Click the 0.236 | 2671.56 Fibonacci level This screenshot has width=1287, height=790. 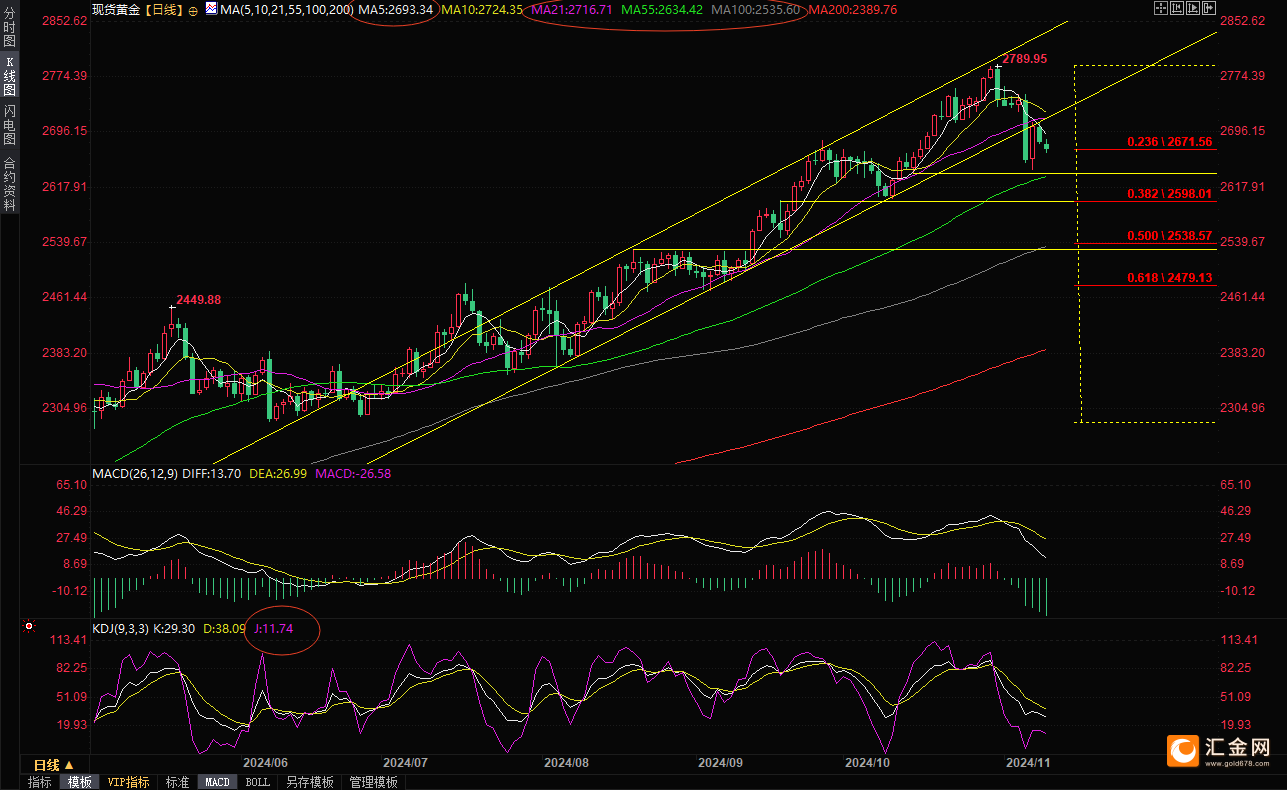click(x=1170, y=142)
